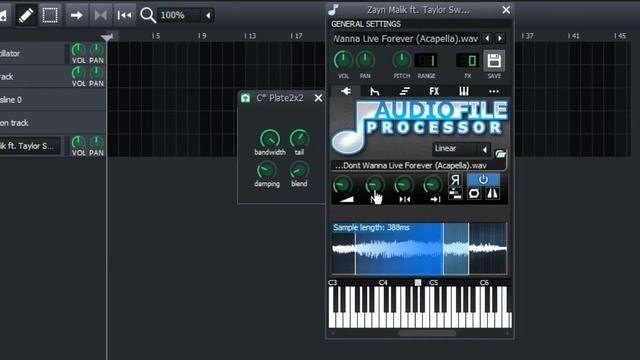Toggle the loop points button

click(x=100, y=16)
